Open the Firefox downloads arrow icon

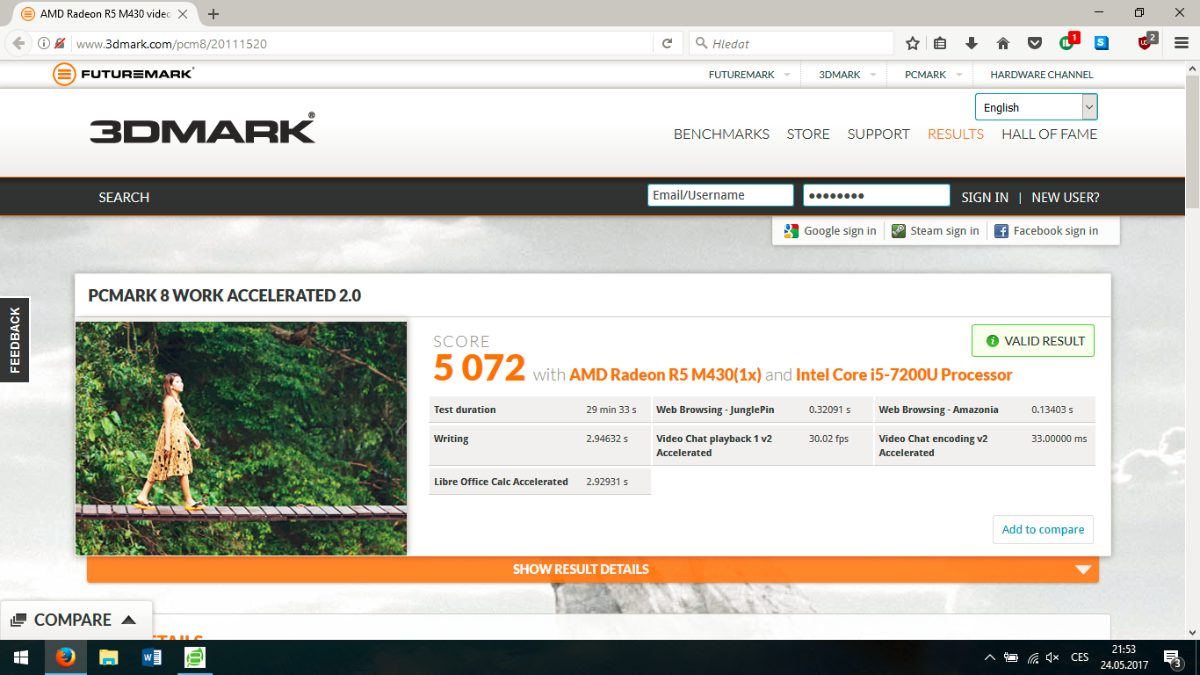pyautogui.click(x=971, y=43)
